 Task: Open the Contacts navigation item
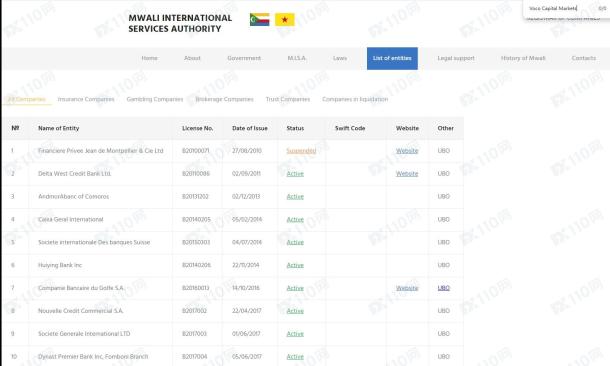pos(584,58)
